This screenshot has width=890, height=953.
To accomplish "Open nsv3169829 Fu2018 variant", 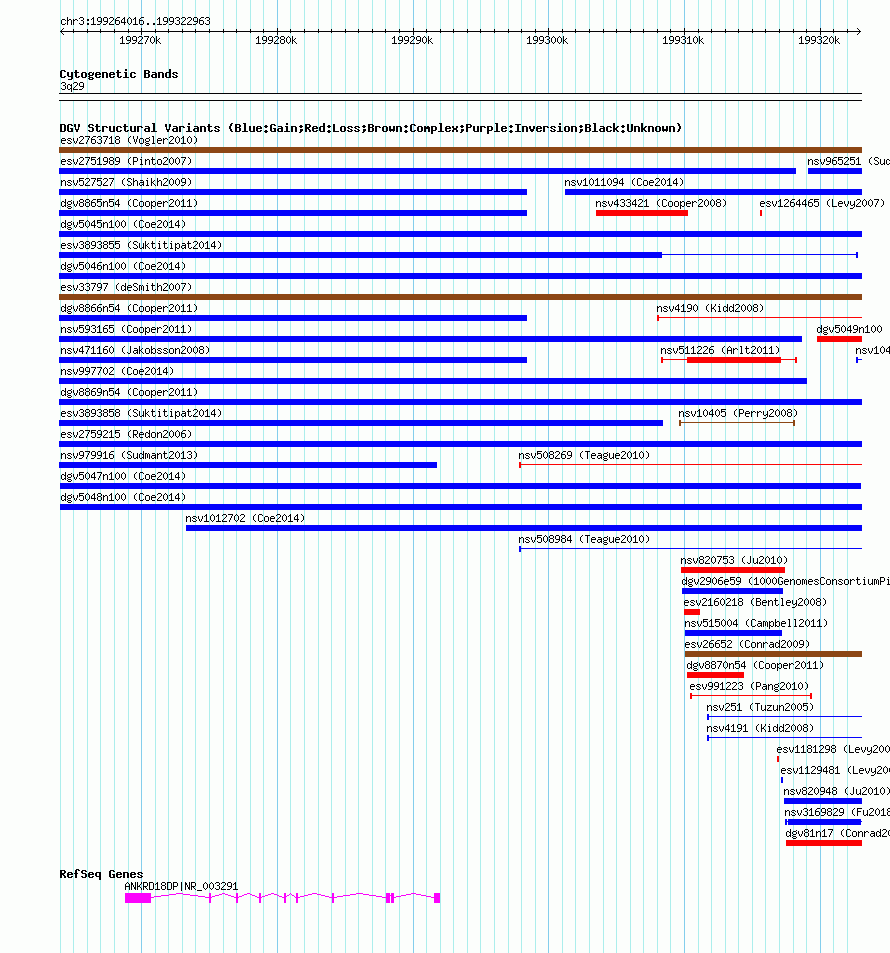I will pyautogui.click(x=837, y=812).
